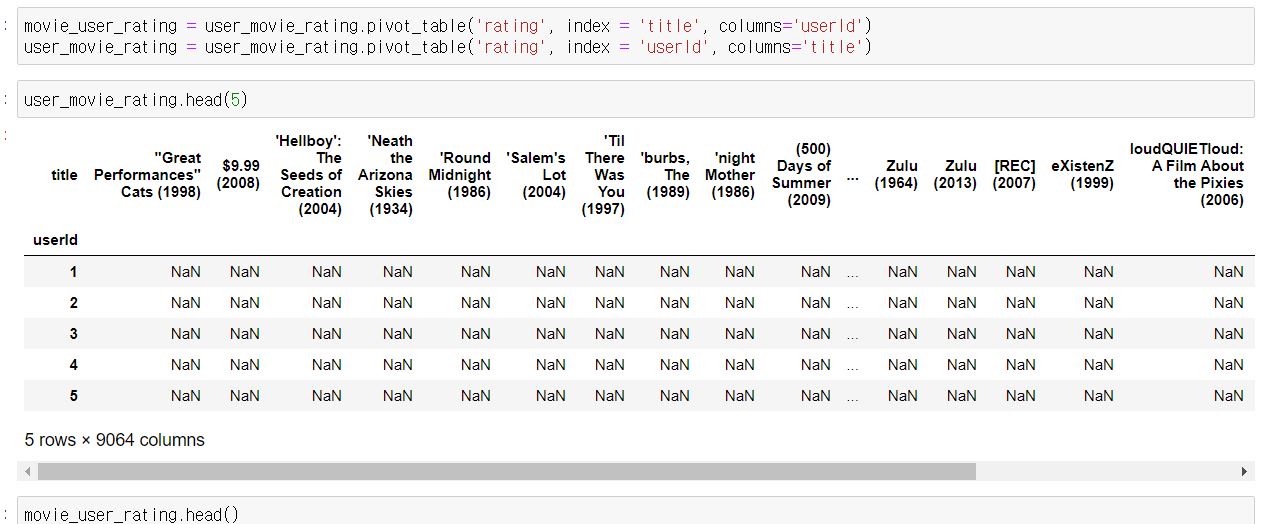The height and width of the screenshot is (524, 1268).
Task: Select the Zulu (2013) column header
Action: 955,175
